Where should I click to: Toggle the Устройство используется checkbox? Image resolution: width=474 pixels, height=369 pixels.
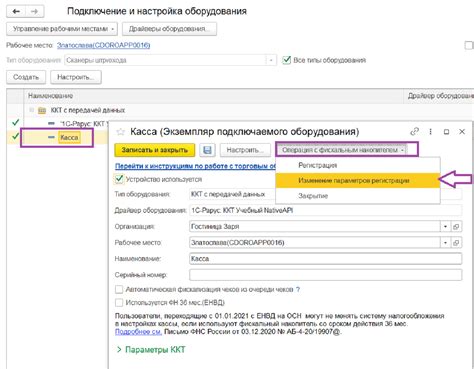(x=119, y=179)
